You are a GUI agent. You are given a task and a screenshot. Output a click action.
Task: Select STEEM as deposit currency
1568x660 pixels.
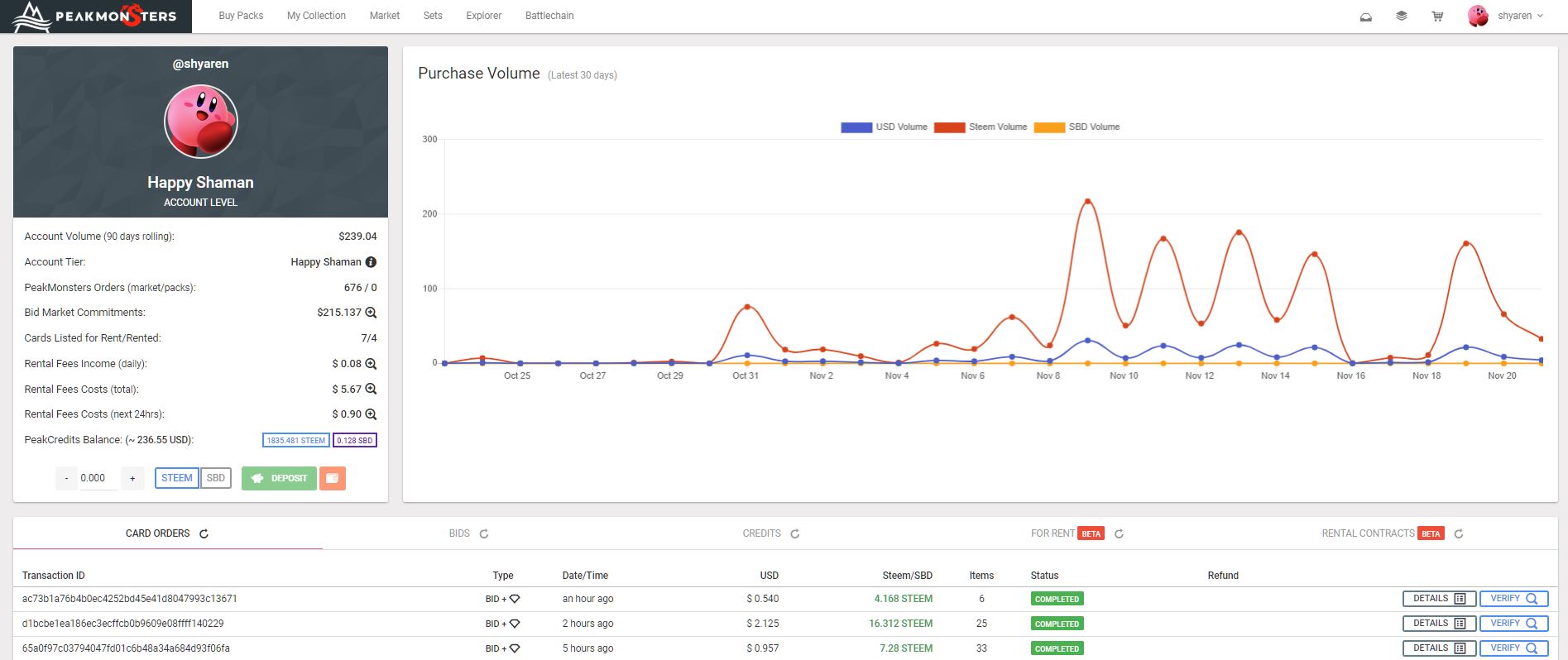click(176, 478)
